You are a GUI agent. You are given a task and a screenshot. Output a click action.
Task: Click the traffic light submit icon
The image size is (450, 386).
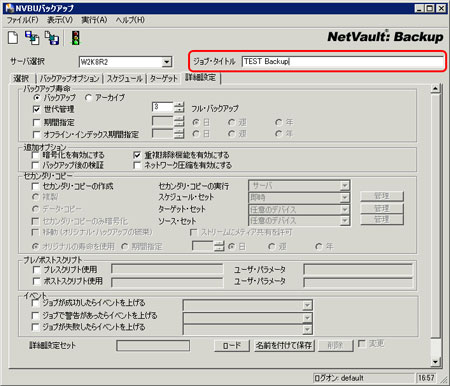coord(76,38)
